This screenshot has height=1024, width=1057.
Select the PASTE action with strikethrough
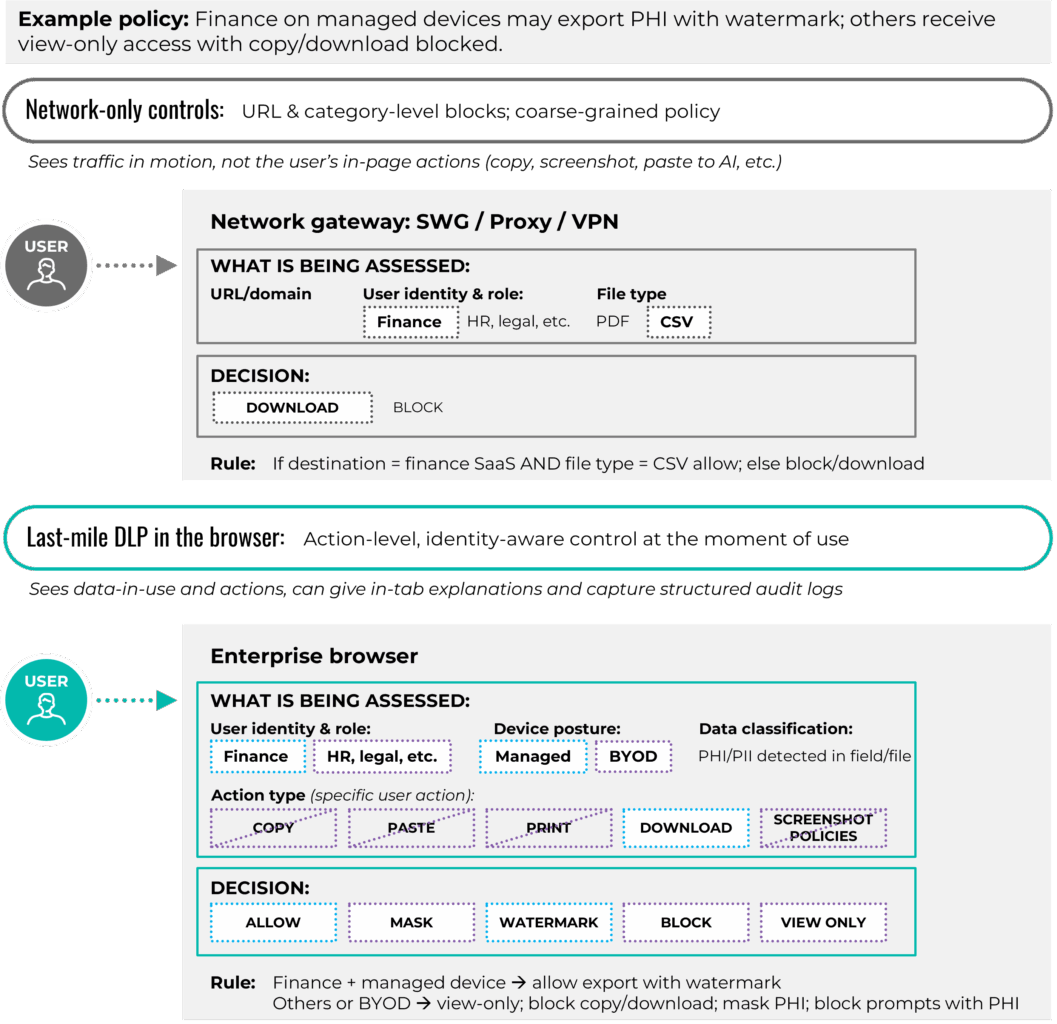[x=410, y=827]
